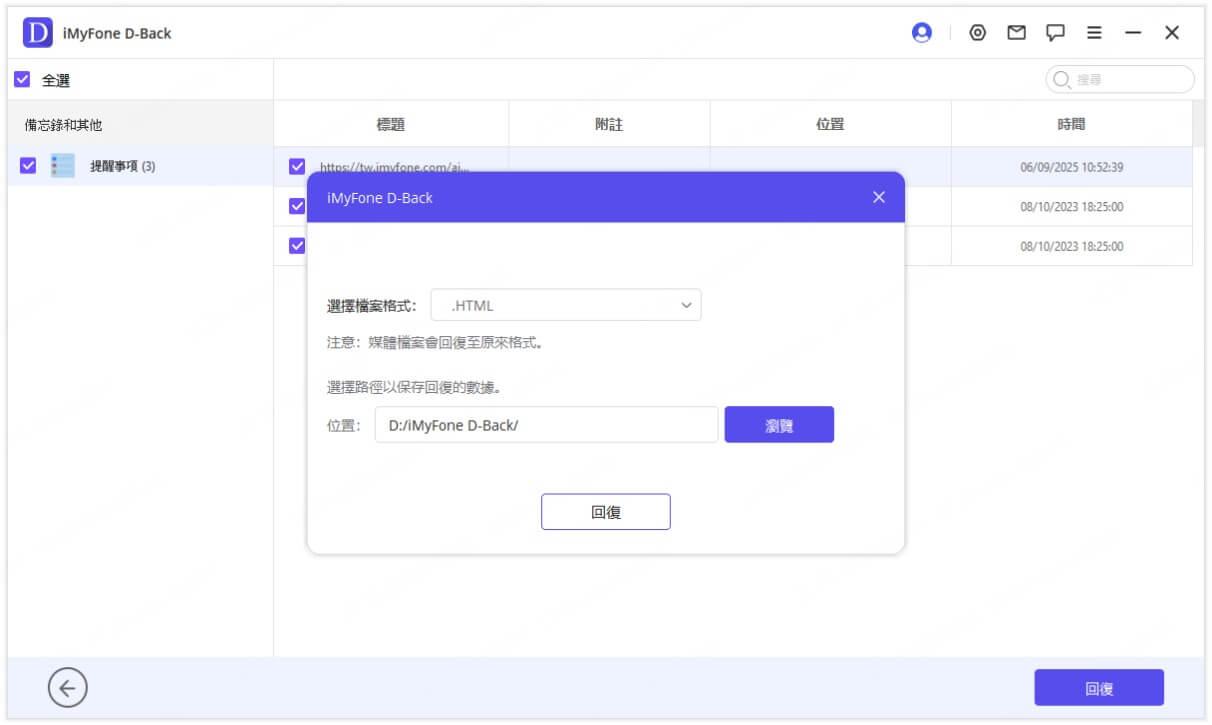Click the iMyFone D-Back app logo icon
The width and height of the screenshot is (1212, 725).
pos(39,32)
